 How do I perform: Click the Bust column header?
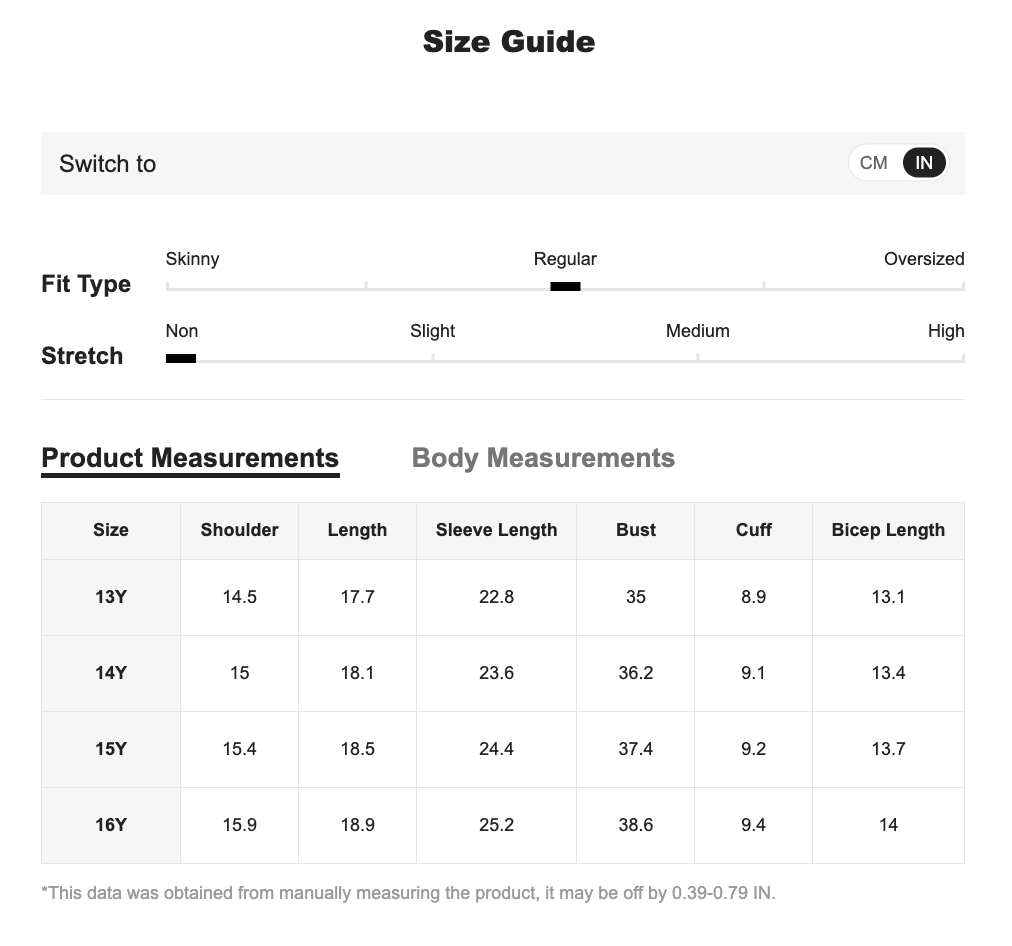click(636, 530)
